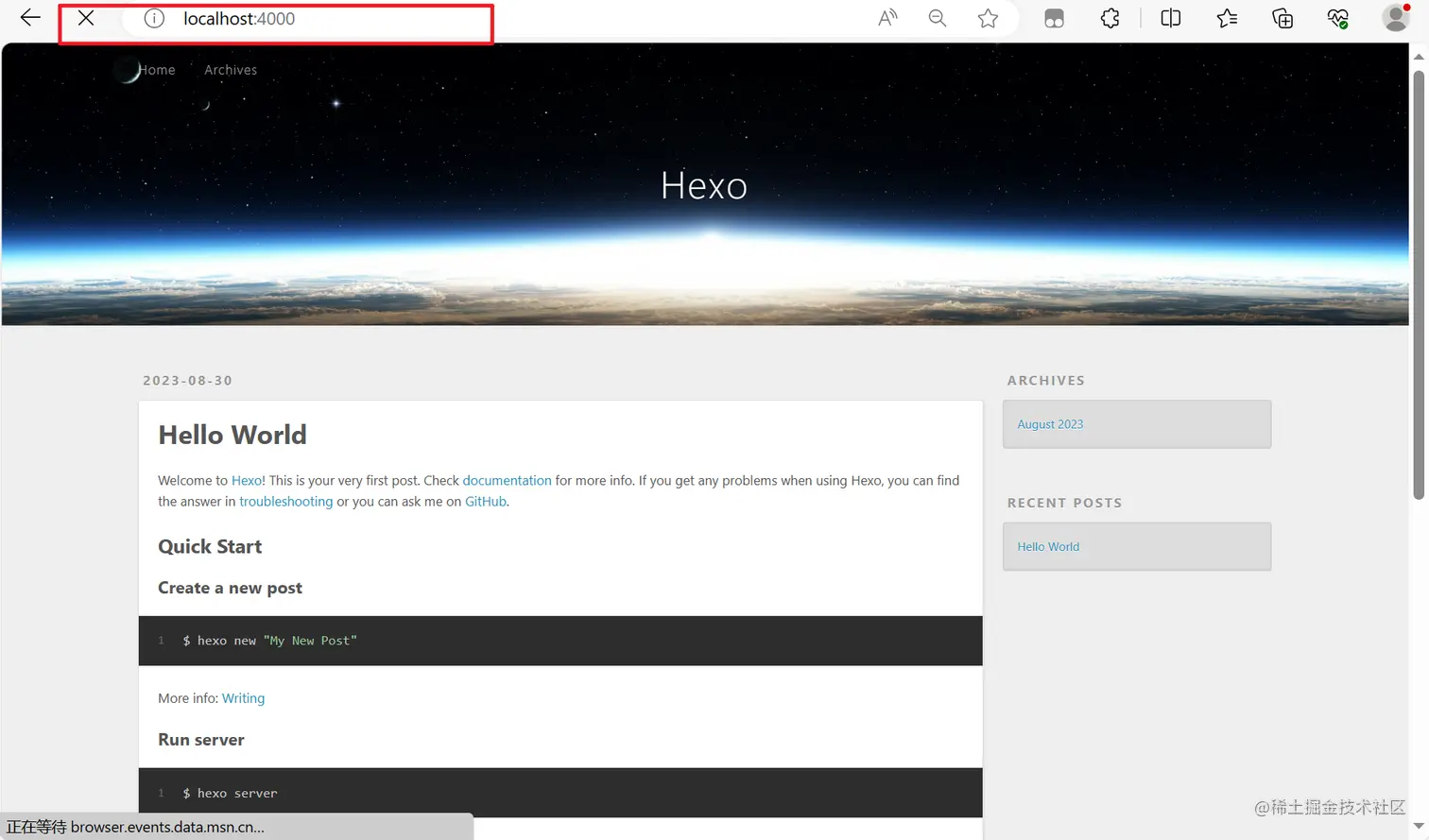The width and height of the screenshot is (1429, 840).
Task: Go to the Home menu item
Action: [x=157, y=70]
